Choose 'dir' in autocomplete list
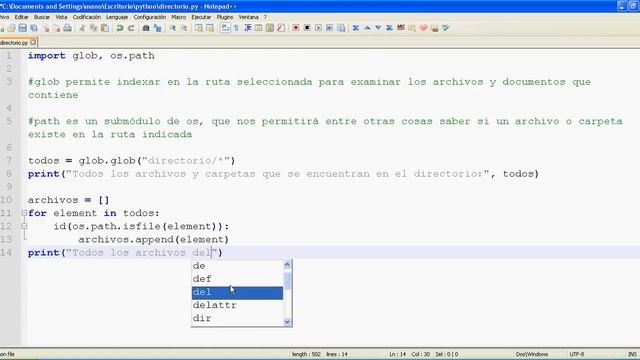The width and height of the screenshot is (640, 360). tap(237, 318)
